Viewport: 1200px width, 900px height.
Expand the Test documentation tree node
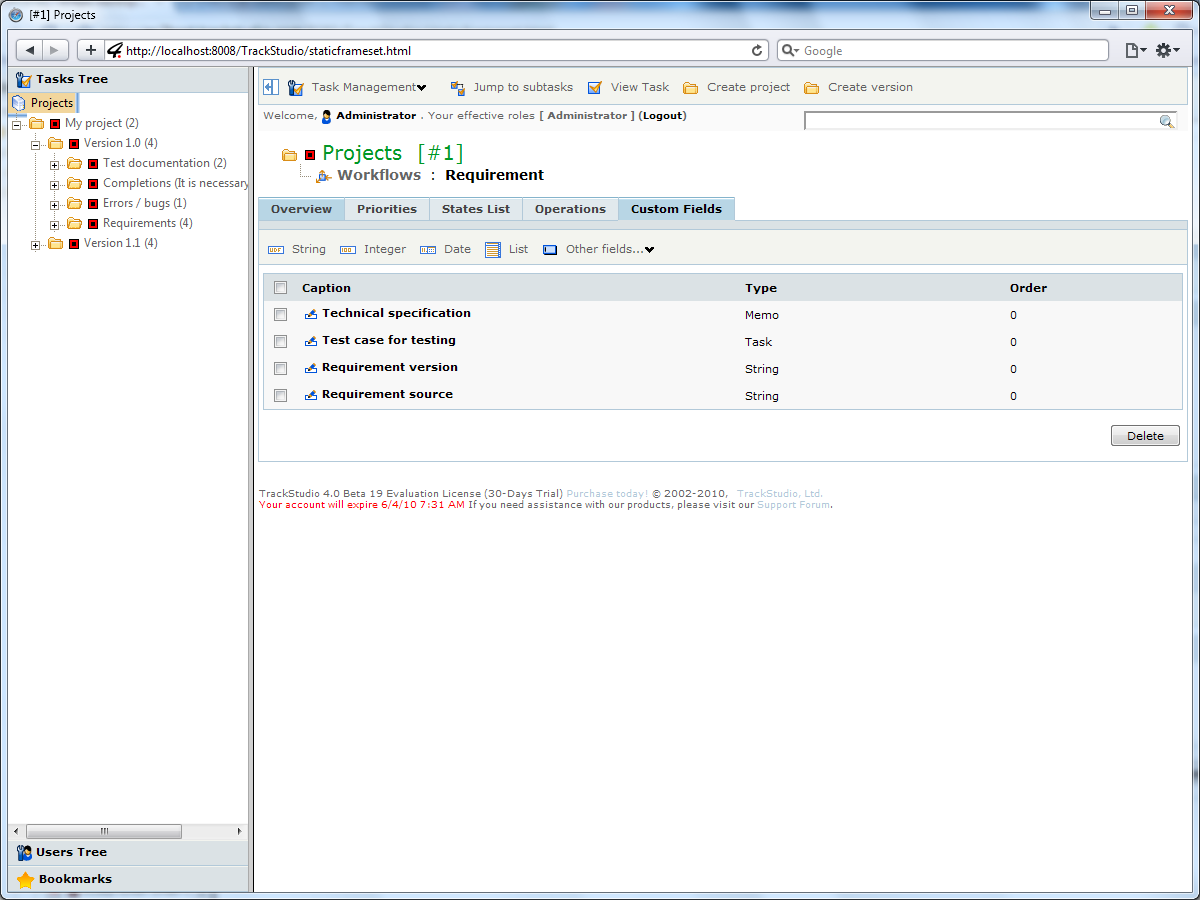55,165
